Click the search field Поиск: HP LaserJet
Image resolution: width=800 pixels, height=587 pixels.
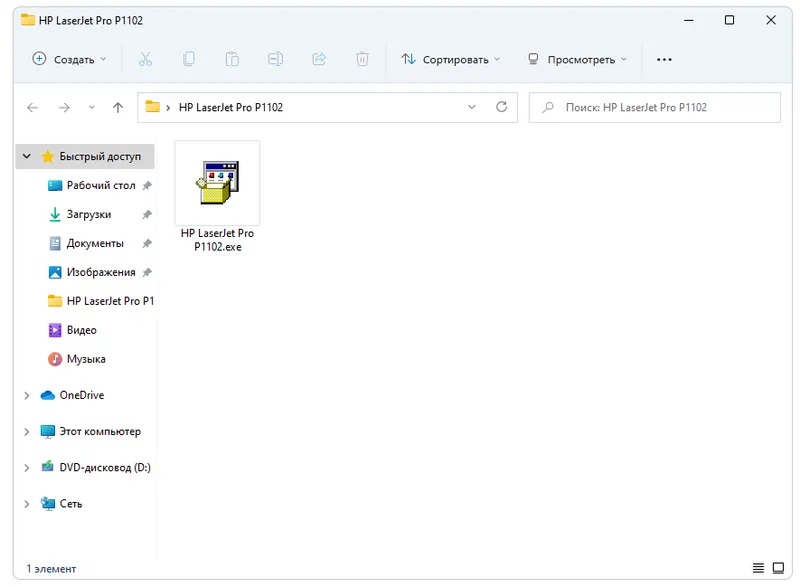tap(655, 108)
